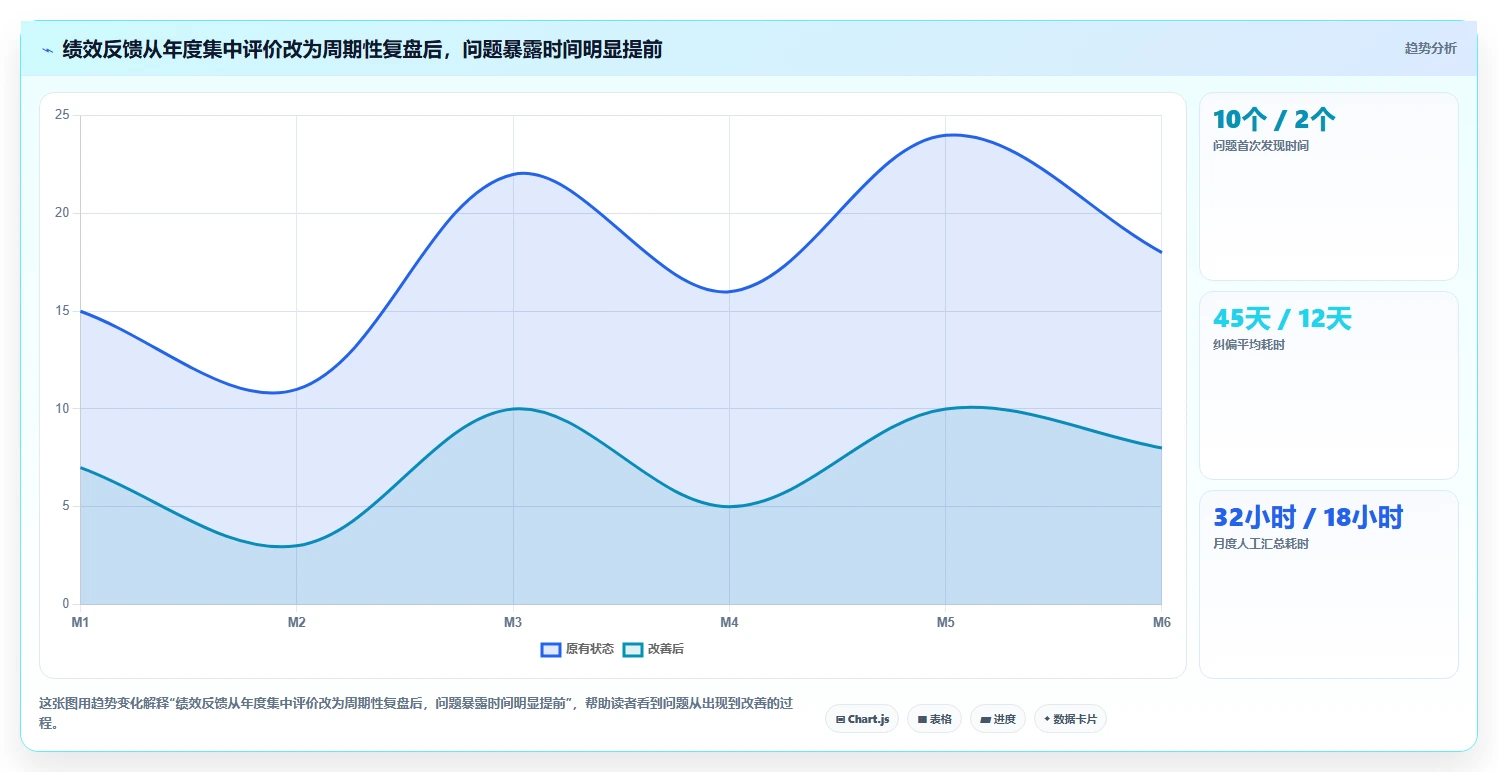Click the M1 axis label
The image size is (1498, 772).
pos(80,623)
